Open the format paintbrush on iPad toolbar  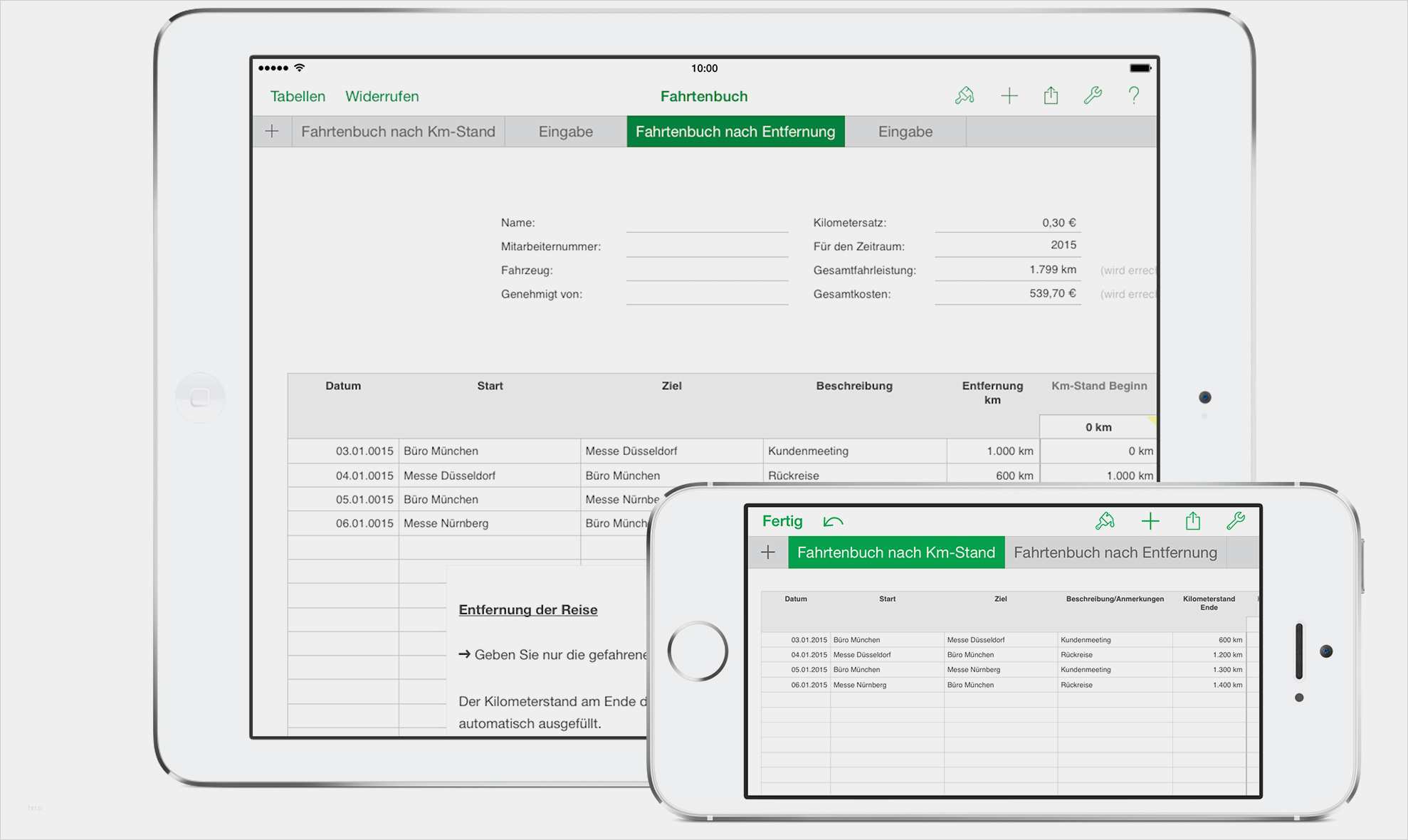pyautogui.click(x=965, y=95)
